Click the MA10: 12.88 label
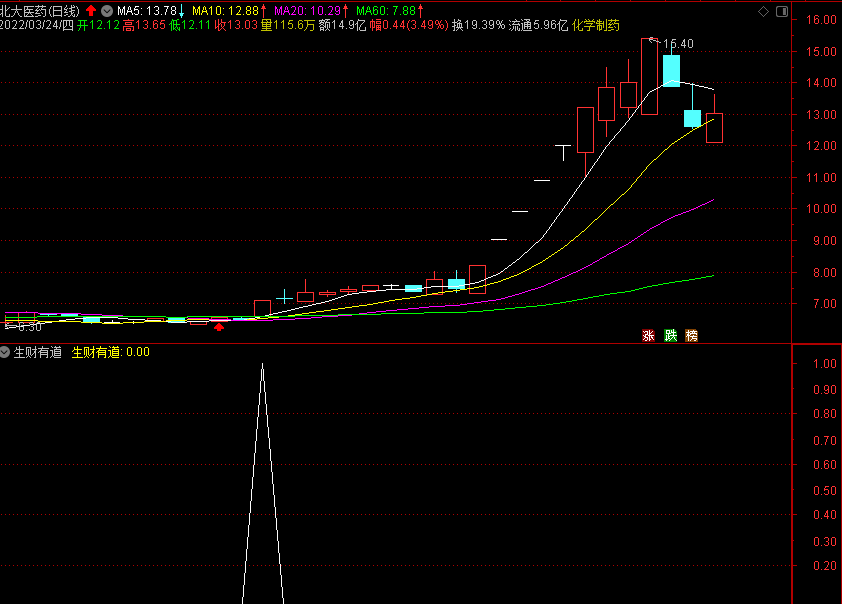 pyautogui.click(x=226, y=11)
